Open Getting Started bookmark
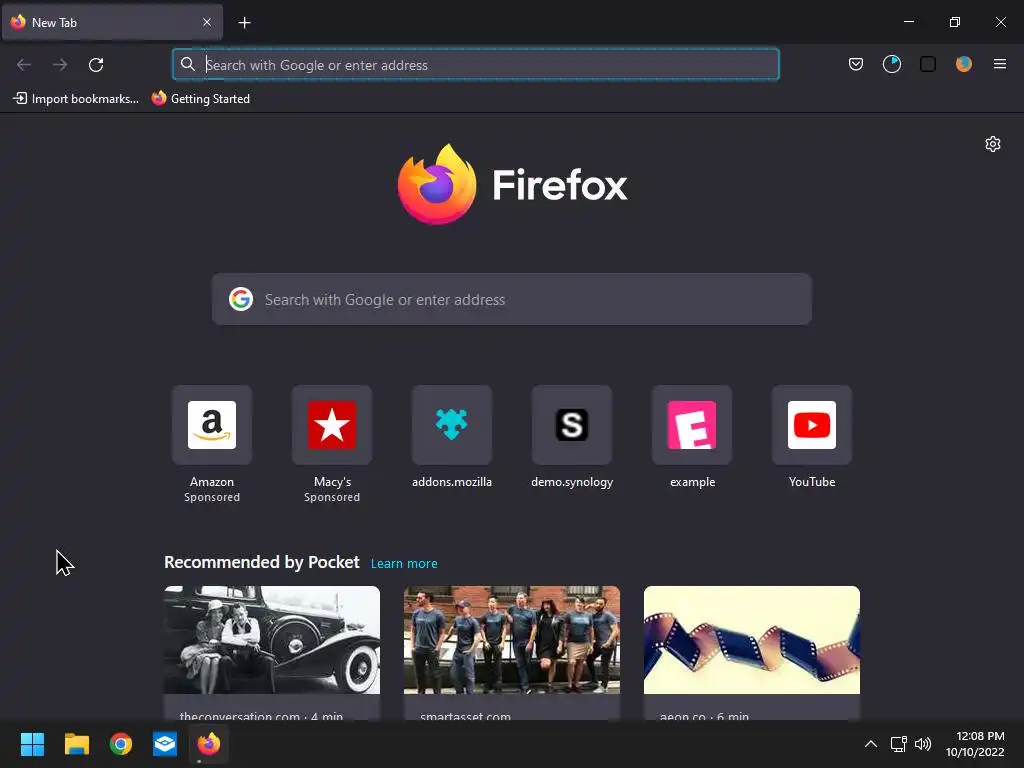1024x768 pixels. pos(201,99)
